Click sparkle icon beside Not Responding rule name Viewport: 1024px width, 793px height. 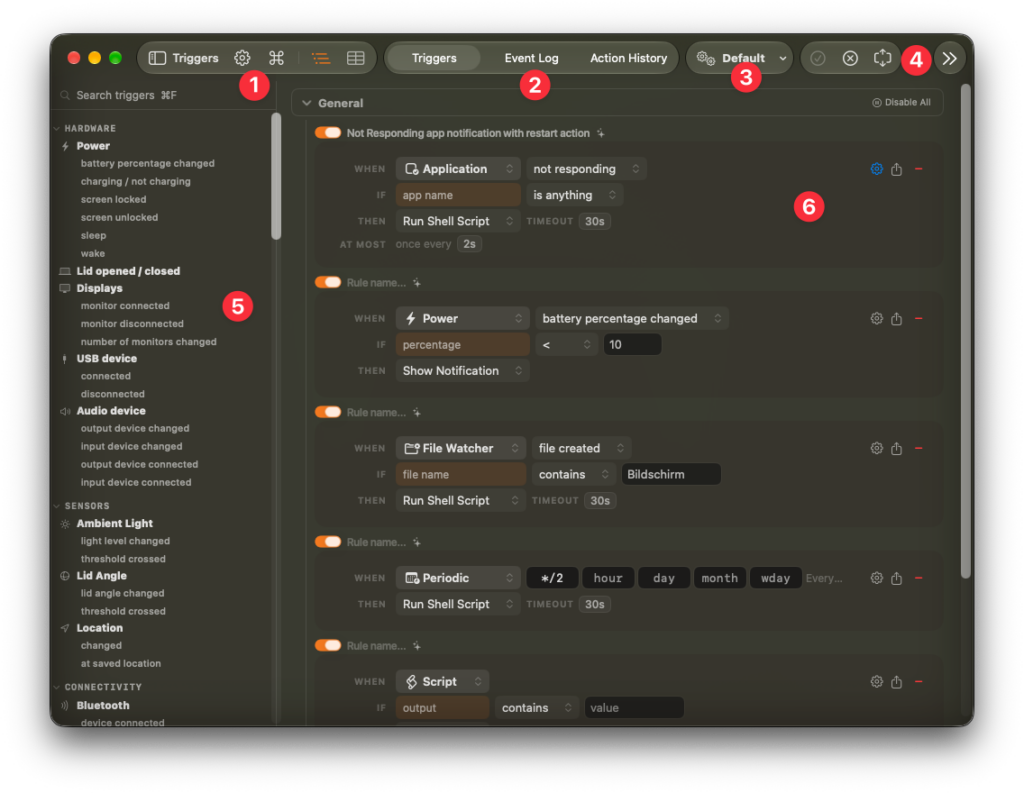point(600,133)
